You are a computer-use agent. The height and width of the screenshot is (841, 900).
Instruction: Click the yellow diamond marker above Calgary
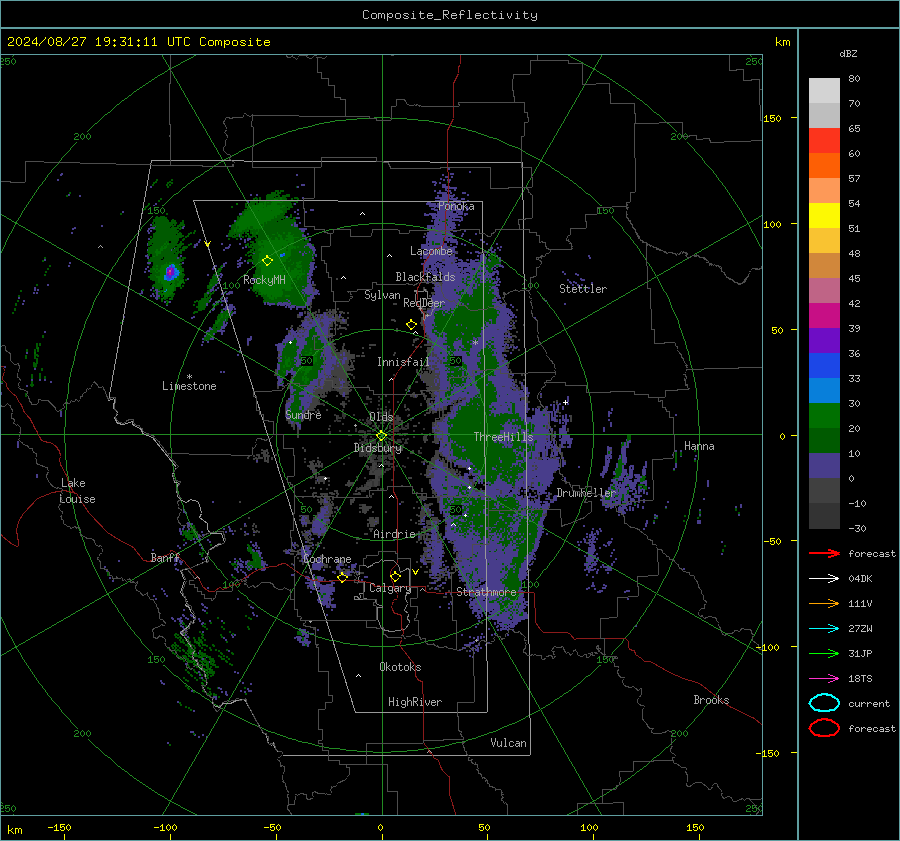[395, 576]
